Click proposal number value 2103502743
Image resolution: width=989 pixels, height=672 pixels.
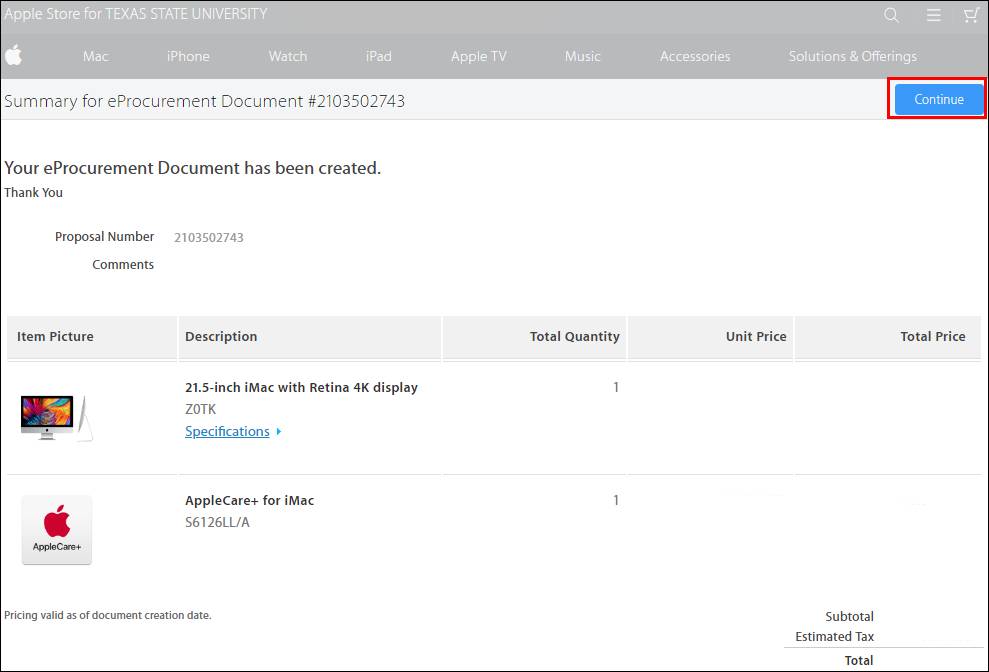pos(209,237)
